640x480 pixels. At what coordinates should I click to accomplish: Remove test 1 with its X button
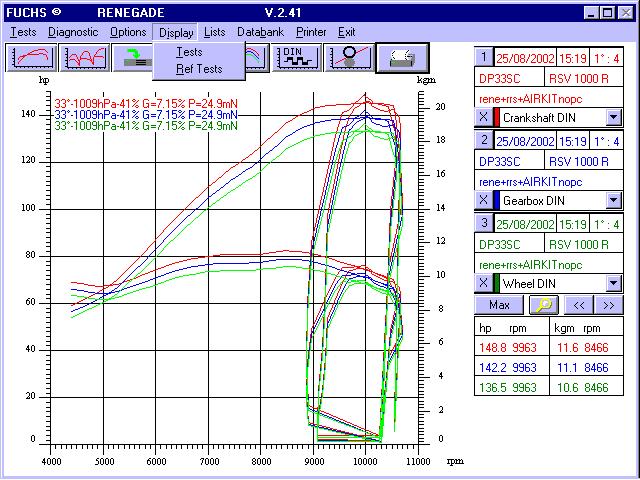[x=483, y=117]
